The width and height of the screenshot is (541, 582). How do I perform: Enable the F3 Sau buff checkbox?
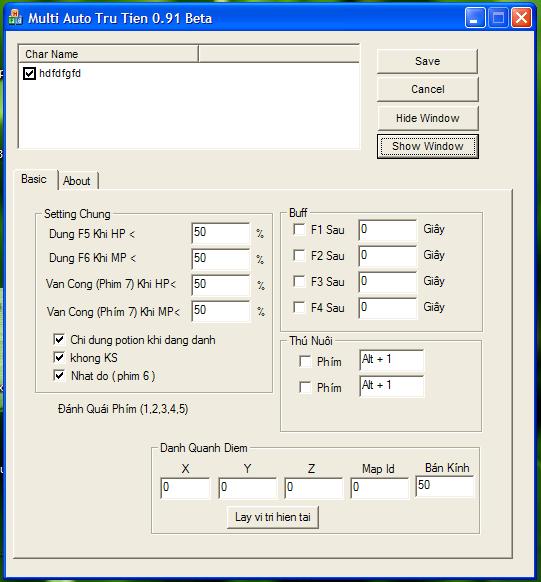coord(299,281)
